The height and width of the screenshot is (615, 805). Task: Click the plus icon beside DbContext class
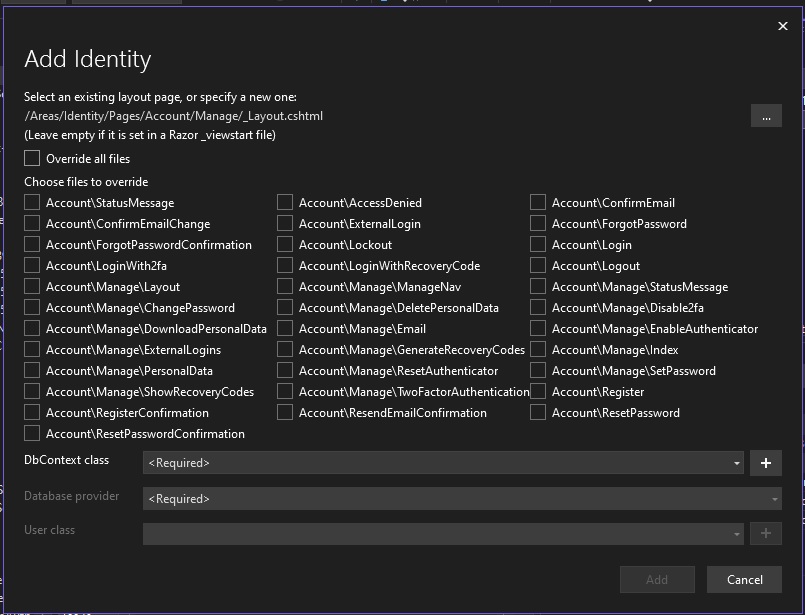click(765, 463)
